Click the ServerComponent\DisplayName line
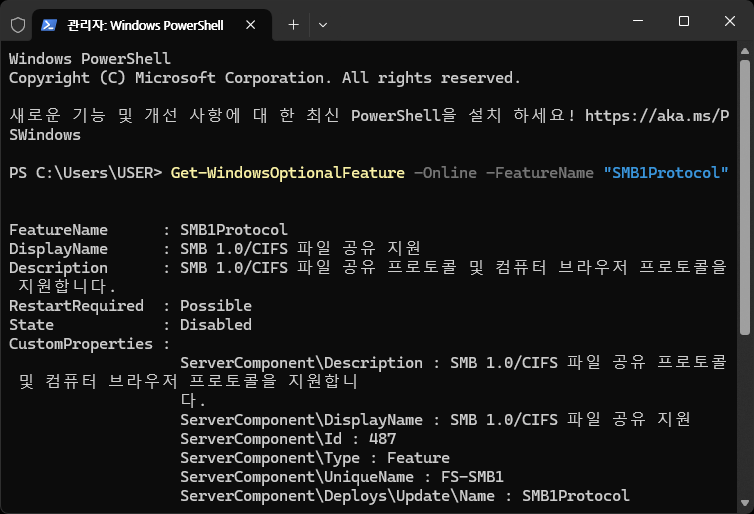 pos(436,420)
